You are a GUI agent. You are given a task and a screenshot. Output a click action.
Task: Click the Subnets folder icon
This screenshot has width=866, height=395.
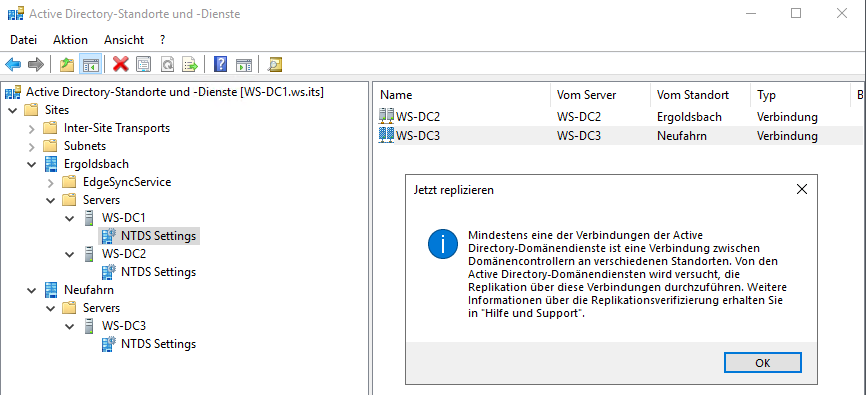[x=50, y=146]
